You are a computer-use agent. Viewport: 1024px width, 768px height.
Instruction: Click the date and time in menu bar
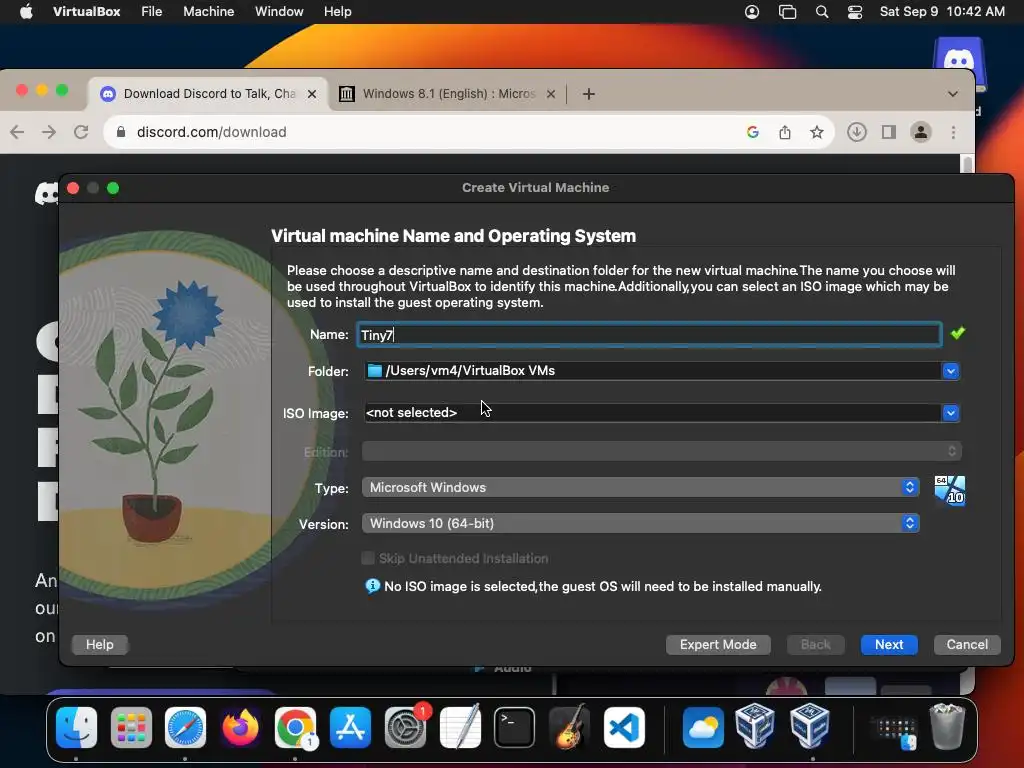pyautogui.click(x=942, y=12)
